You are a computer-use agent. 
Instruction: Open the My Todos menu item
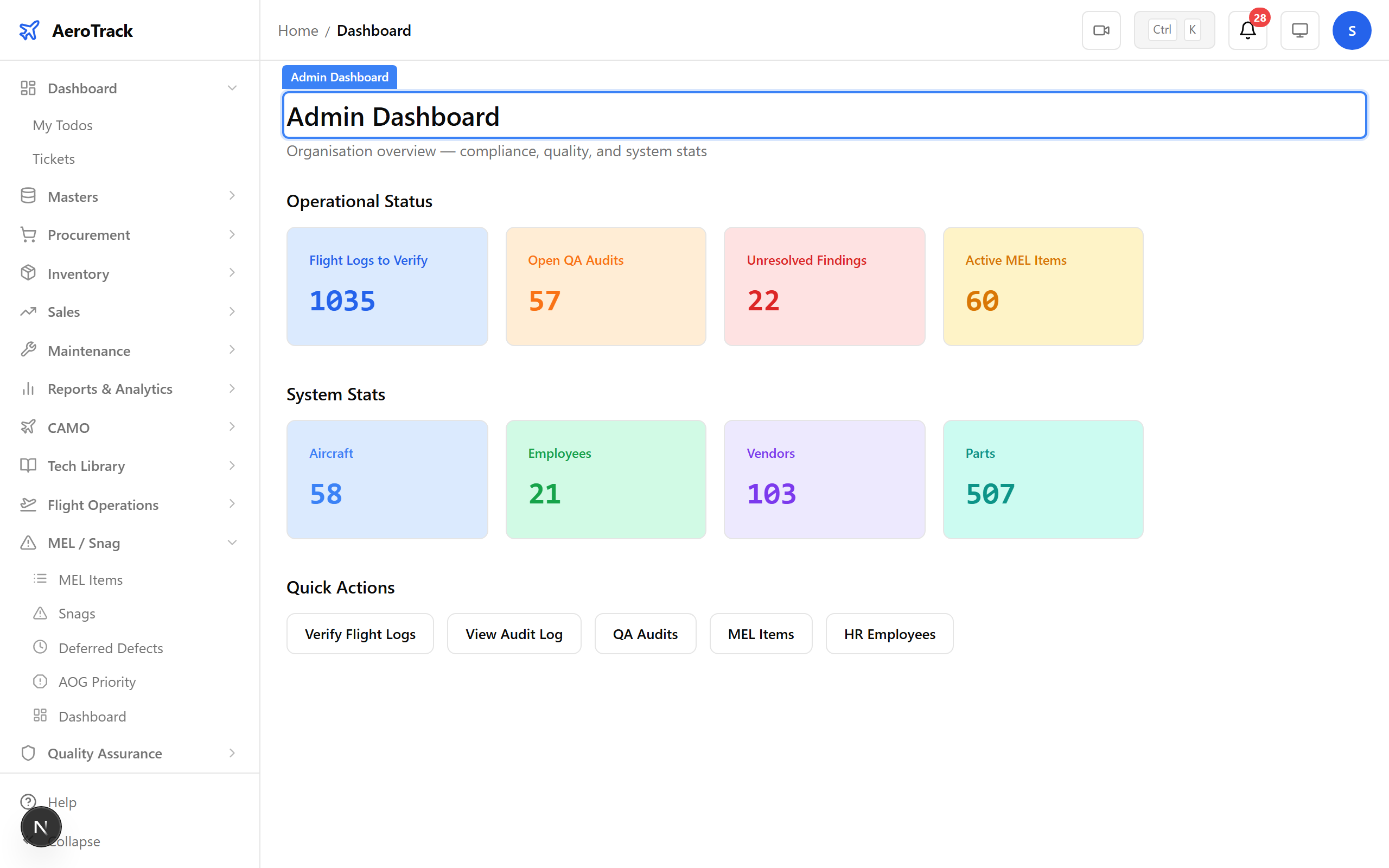coord(62,125)
